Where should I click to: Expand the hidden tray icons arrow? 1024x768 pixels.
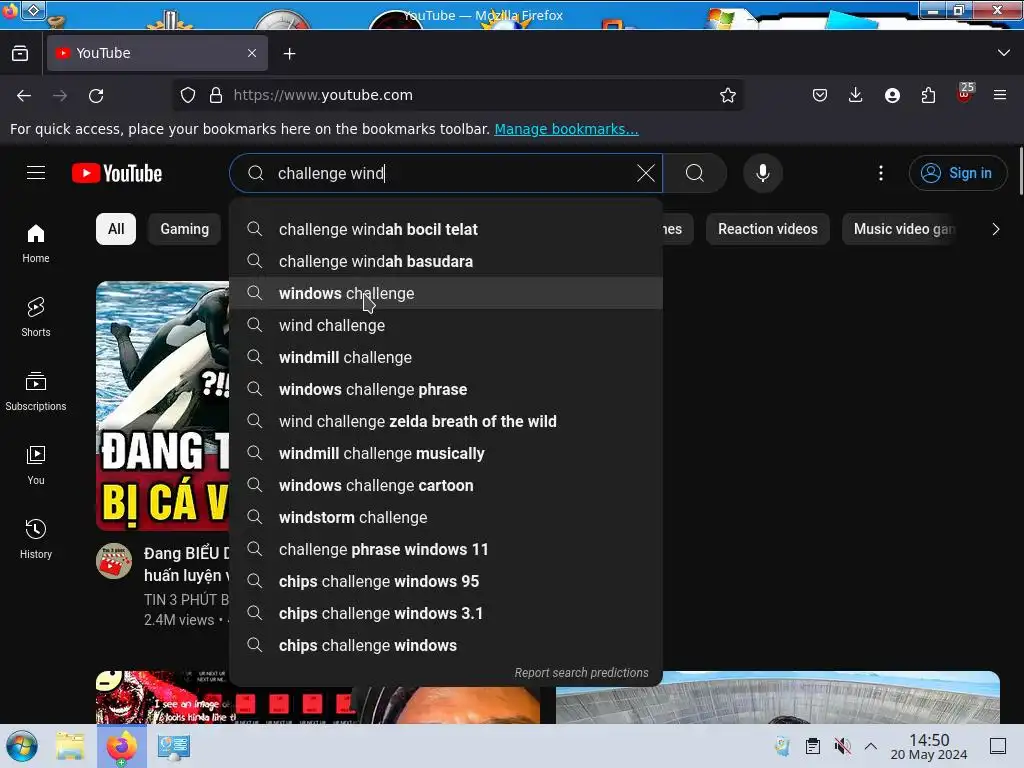coord(871,746)
